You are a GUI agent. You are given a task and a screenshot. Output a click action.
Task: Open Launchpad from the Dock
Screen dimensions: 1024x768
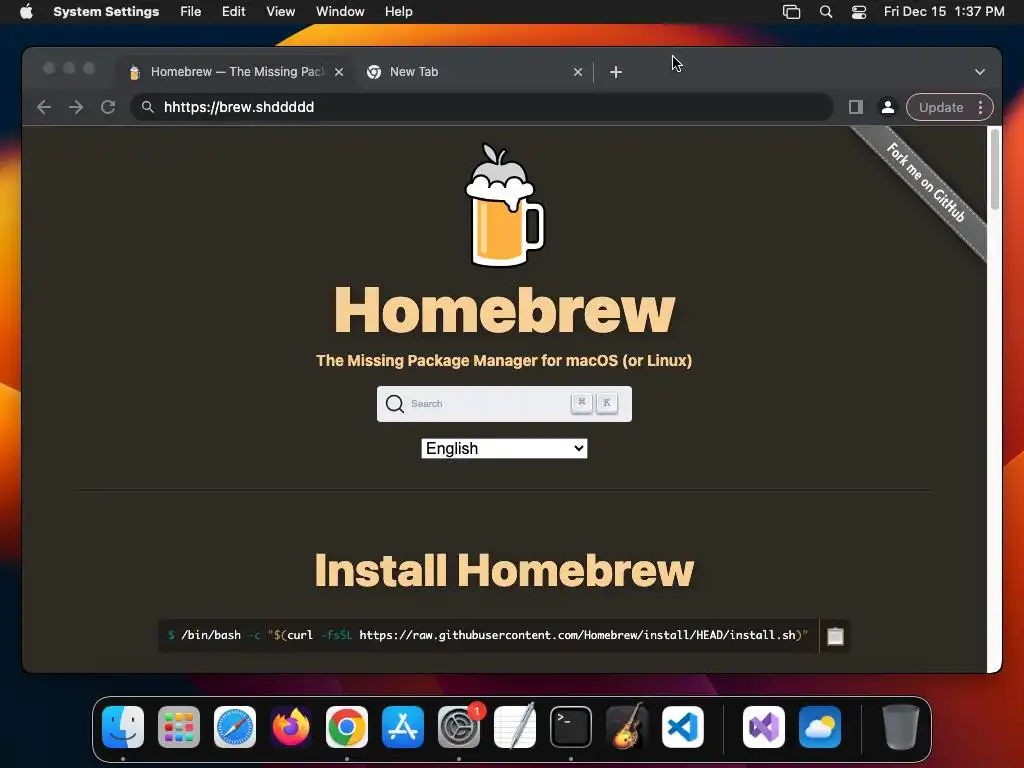coord(179,727)
